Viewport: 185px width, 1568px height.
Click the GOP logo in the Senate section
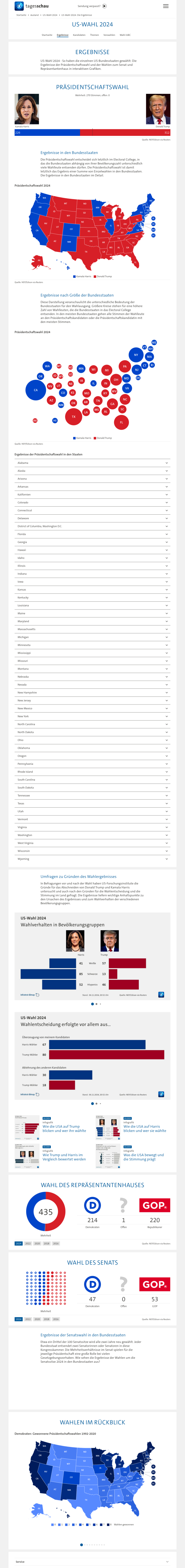[x=154, y=1267]
